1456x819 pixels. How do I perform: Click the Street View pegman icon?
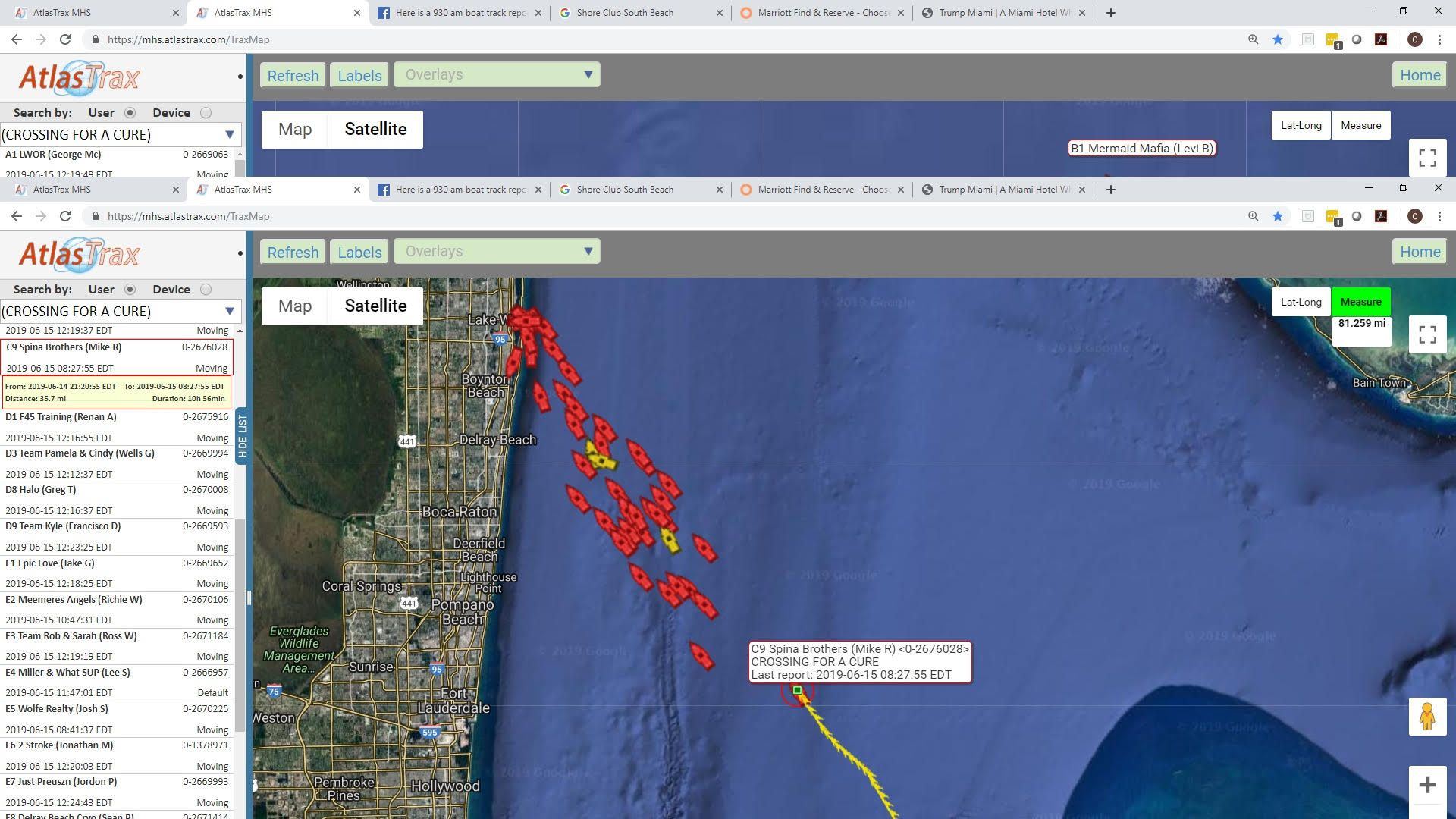1427,717
